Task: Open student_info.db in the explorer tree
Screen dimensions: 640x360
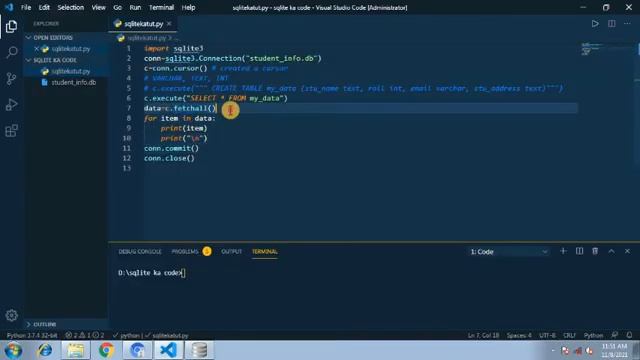Action: pos(73,82)
